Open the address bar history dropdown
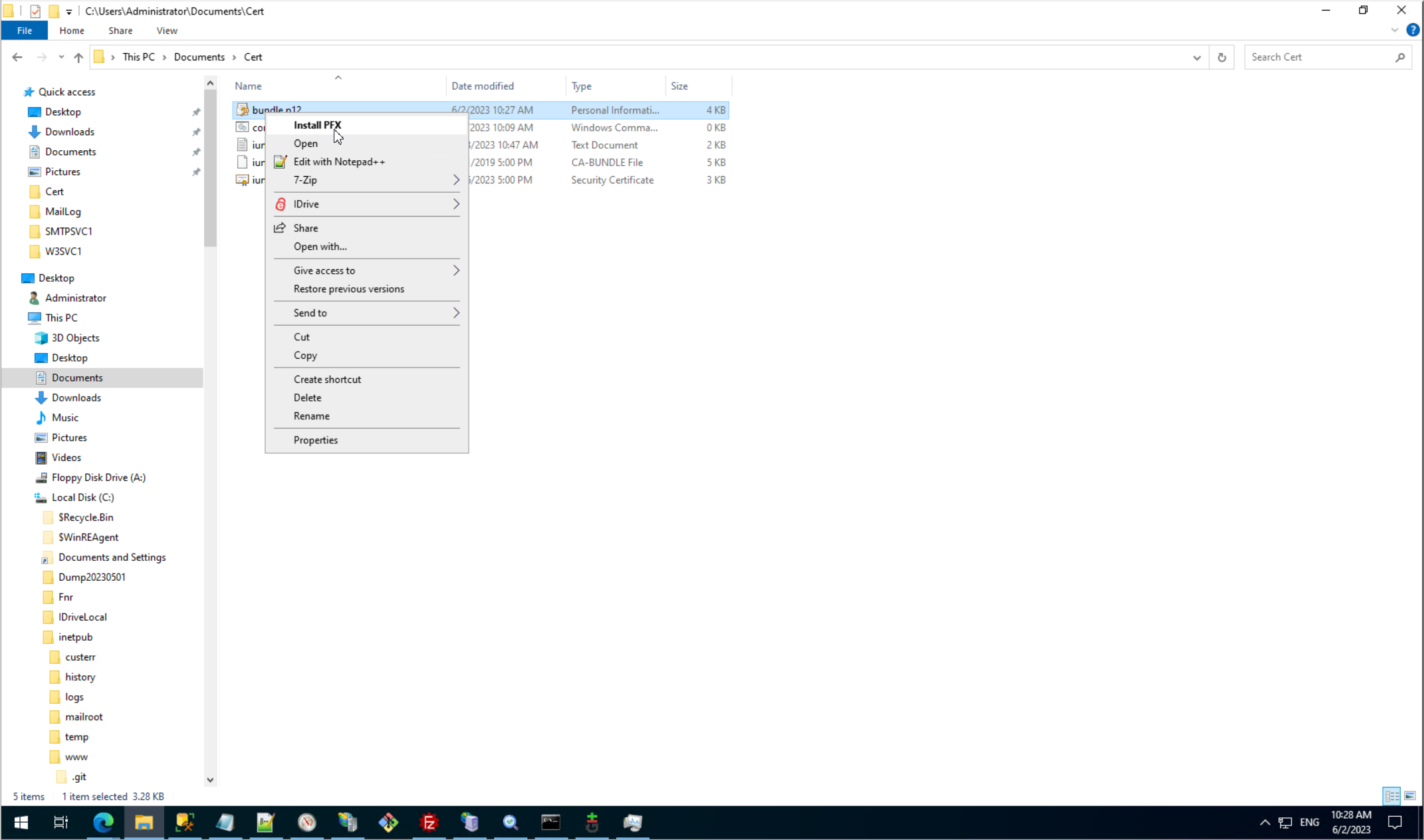Viewport: 1424px width, 840px height. [1197, 57]
